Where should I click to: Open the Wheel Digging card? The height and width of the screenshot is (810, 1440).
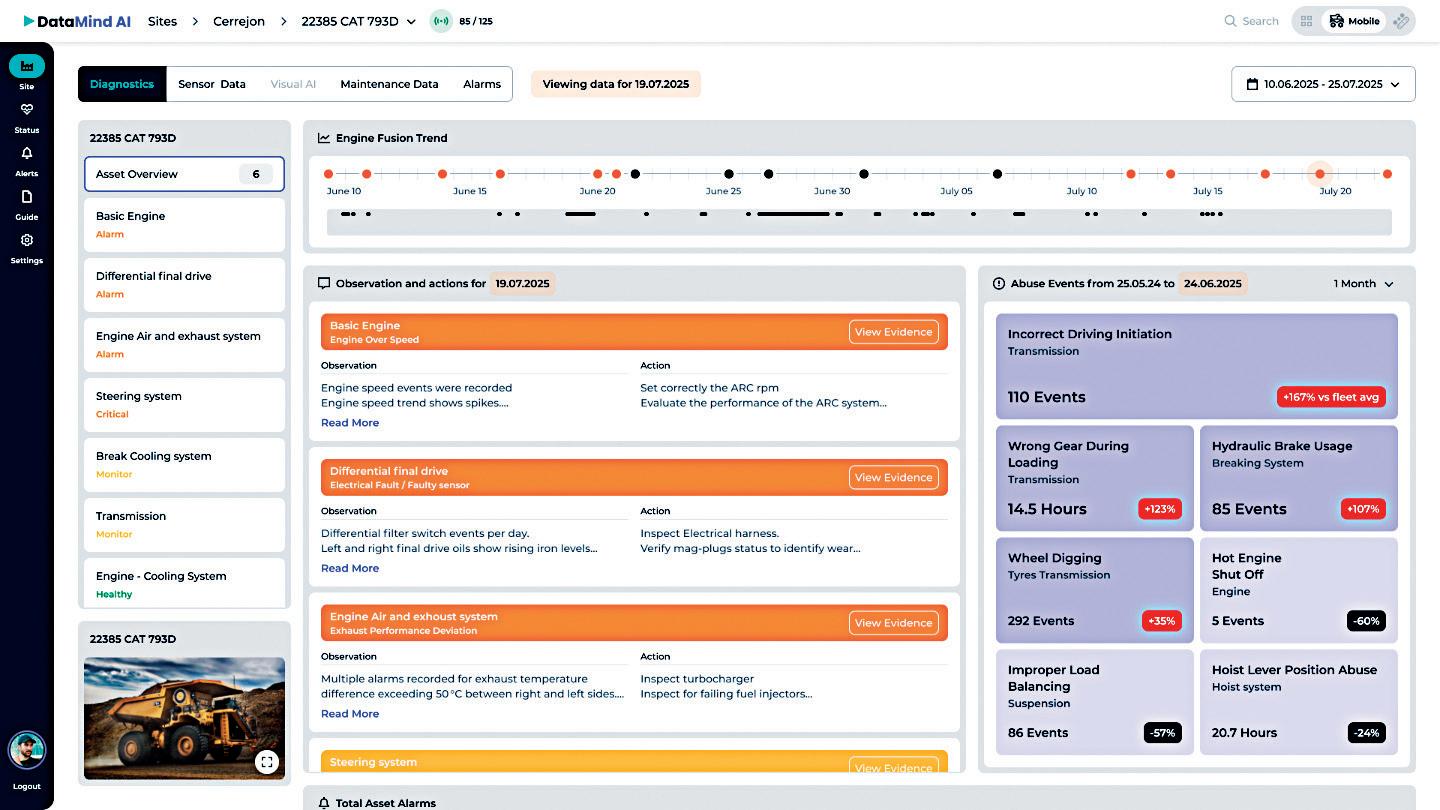point(1095,590)
